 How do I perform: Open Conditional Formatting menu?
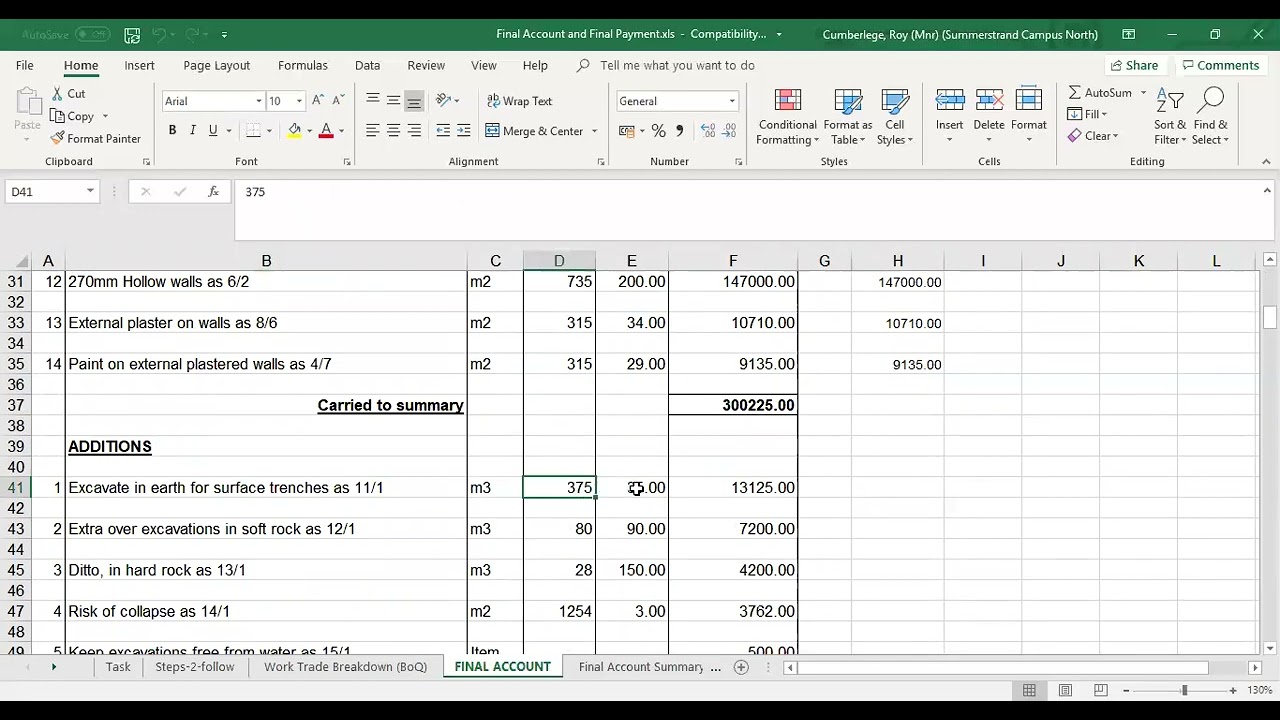[787, 117]
